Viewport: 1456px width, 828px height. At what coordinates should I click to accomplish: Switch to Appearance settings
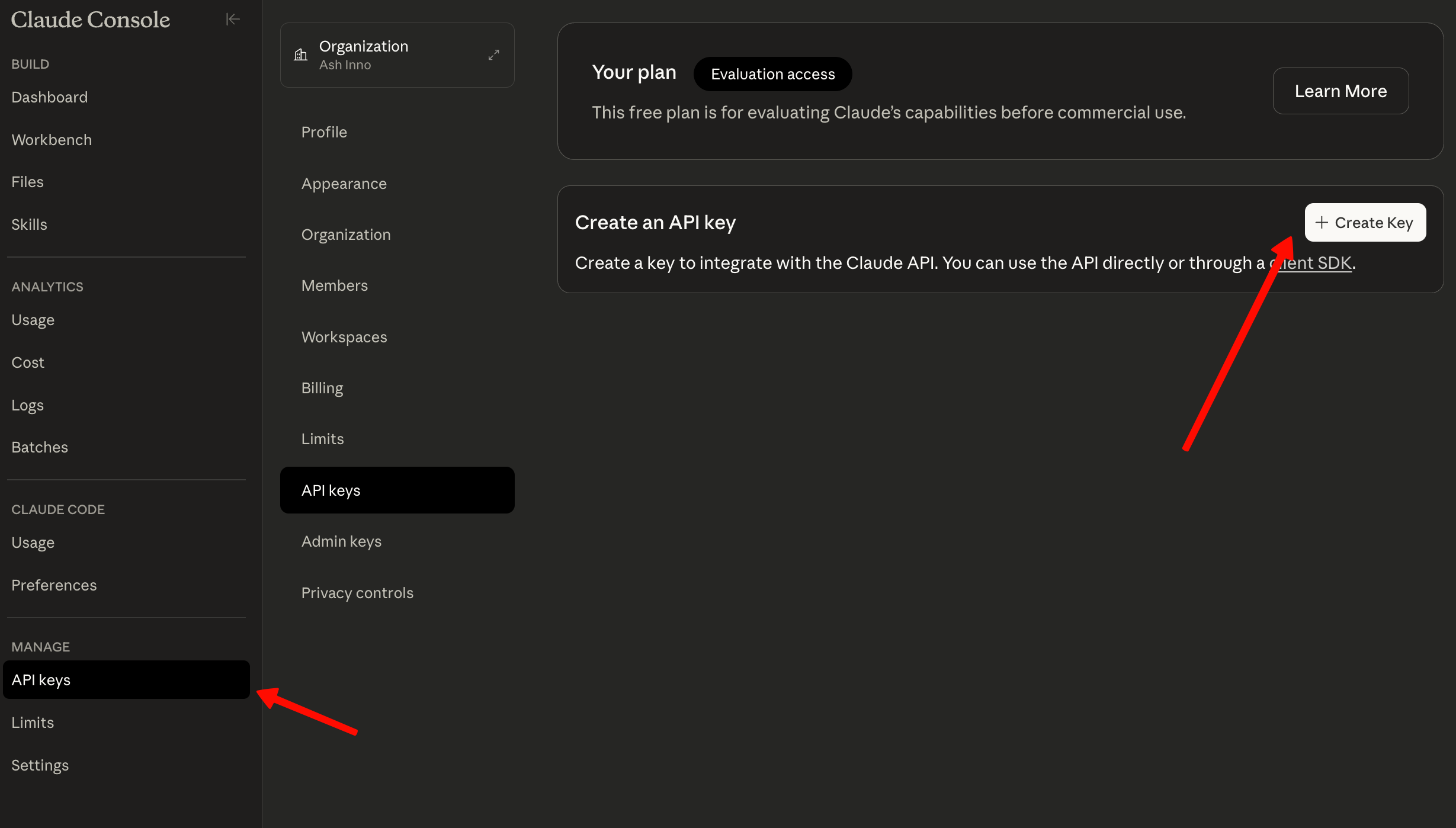(x=344, y=184)
